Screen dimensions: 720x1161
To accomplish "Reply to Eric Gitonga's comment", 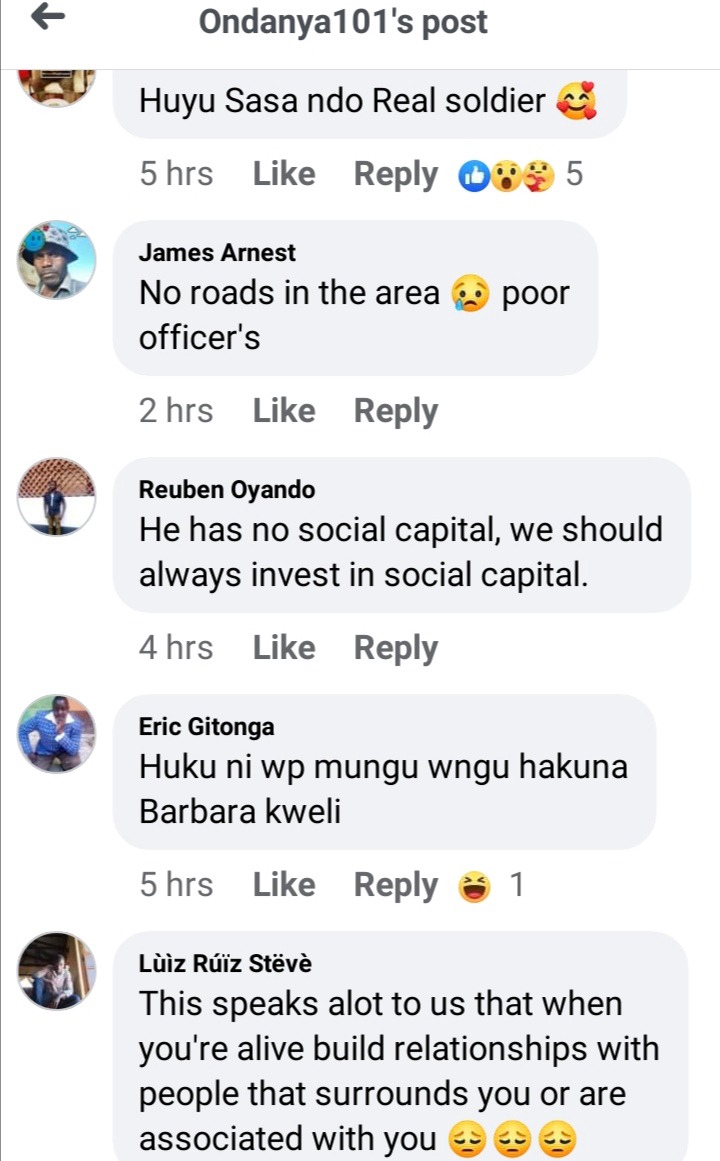I will (396, 886).
